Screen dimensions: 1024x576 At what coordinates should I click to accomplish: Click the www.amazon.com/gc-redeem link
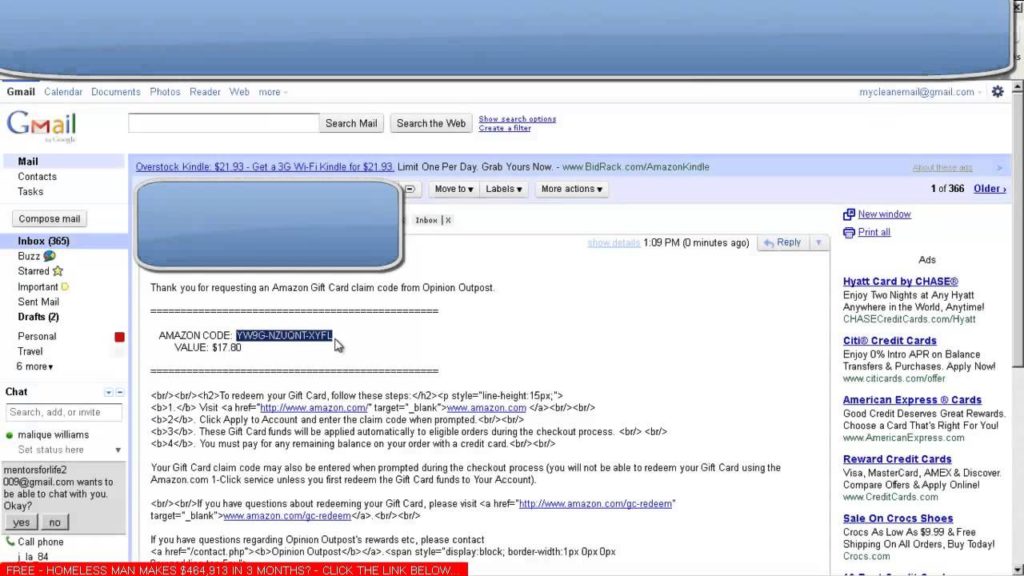click(x=287, y=516)
